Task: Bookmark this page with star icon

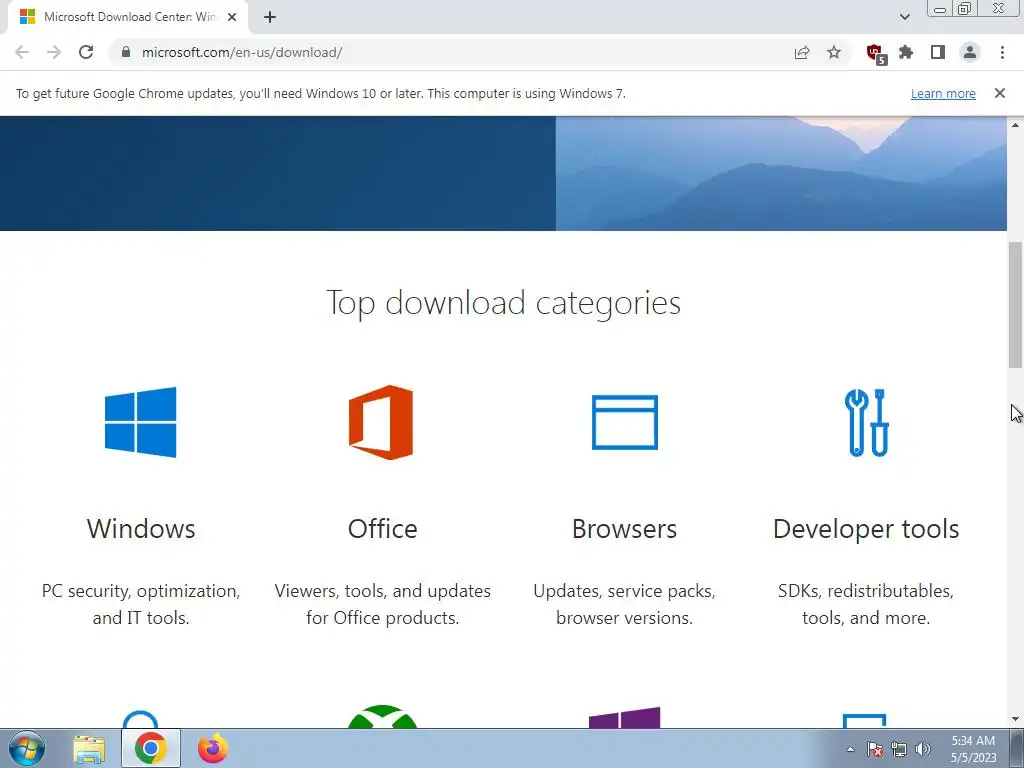Action: click(x=834, y=52)
